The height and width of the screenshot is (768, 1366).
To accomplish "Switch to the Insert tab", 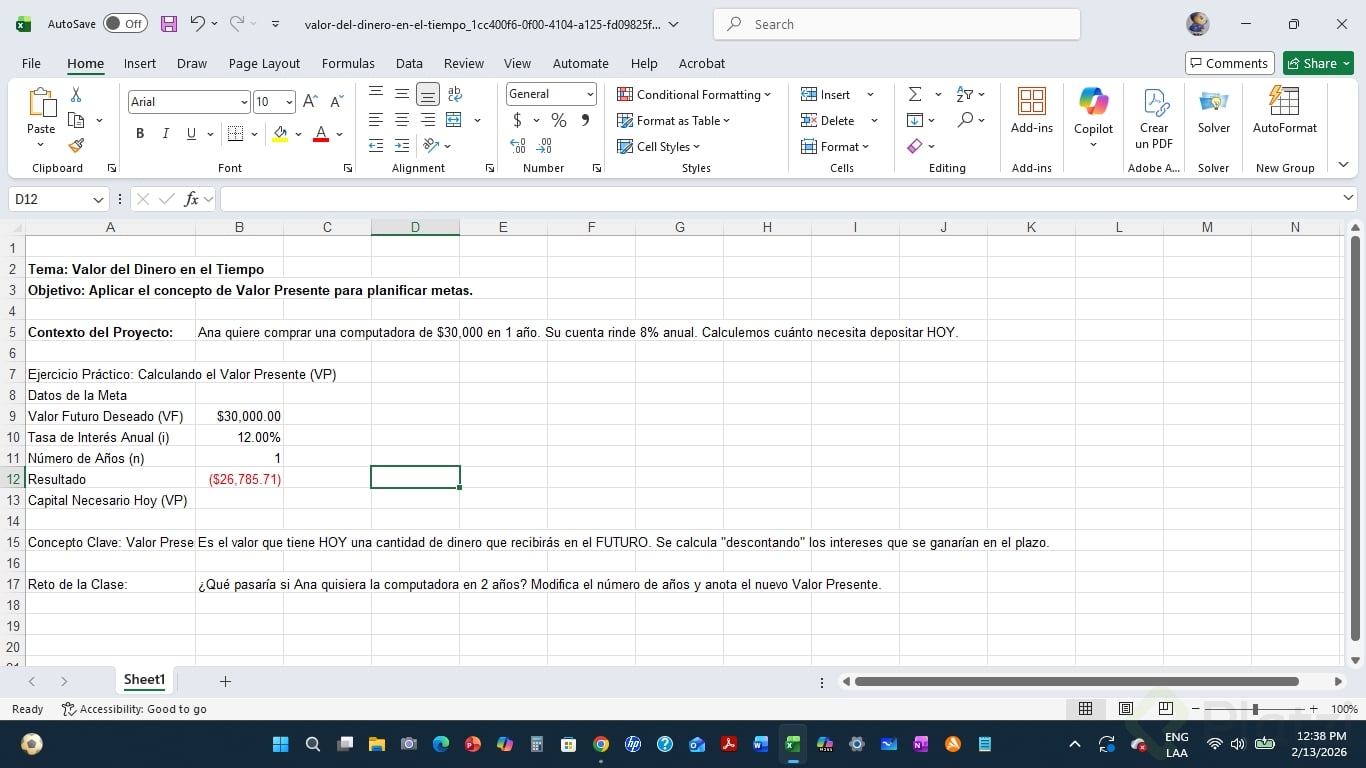I will [x=140, y=63].
